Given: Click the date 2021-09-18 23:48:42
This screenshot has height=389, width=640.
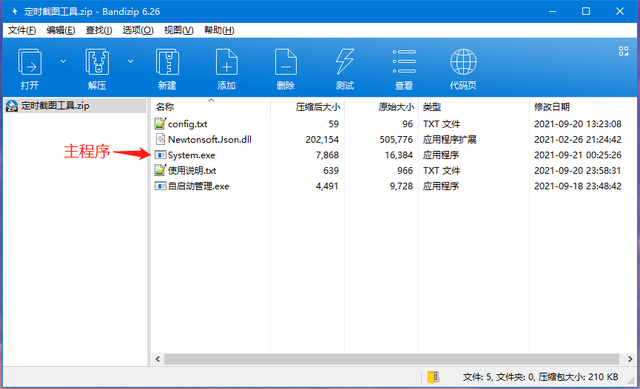Looking at the screenshot, I should point(578,186).
